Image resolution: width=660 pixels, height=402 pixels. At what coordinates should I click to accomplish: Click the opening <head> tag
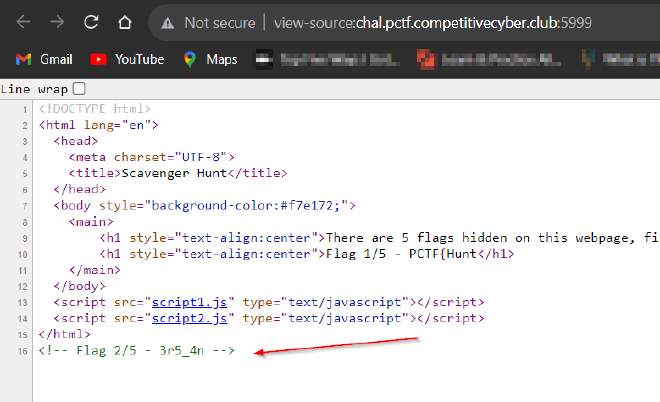point(76,141)
